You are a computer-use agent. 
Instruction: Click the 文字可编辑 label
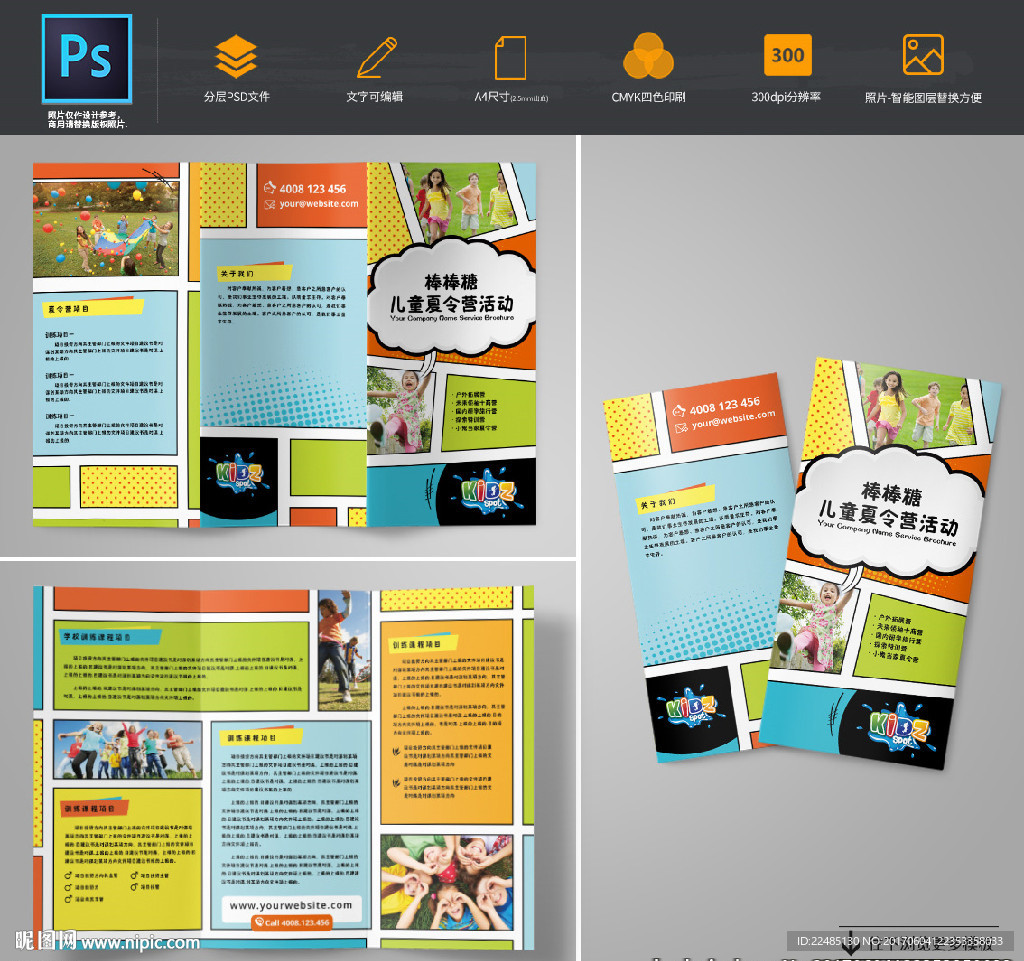374,97
